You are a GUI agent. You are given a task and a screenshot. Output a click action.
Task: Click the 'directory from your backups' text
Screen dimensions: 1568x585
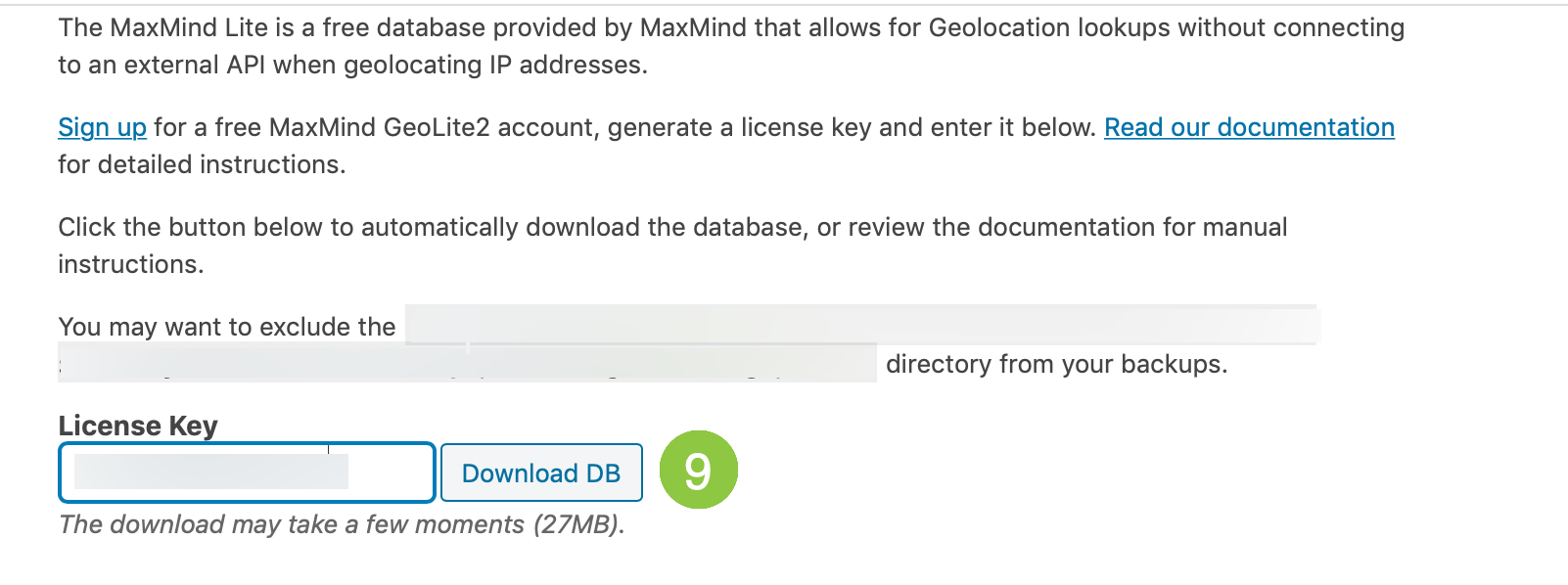1056,364
